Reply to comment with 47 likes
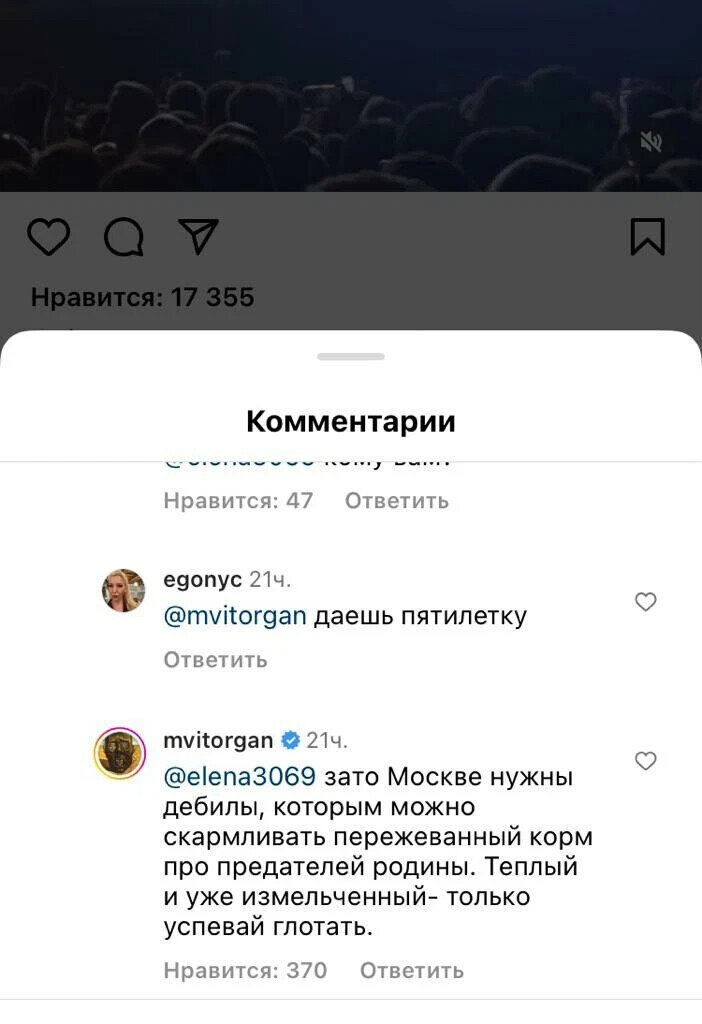Viewport: 702px width, 1024px height. (397, 501)
